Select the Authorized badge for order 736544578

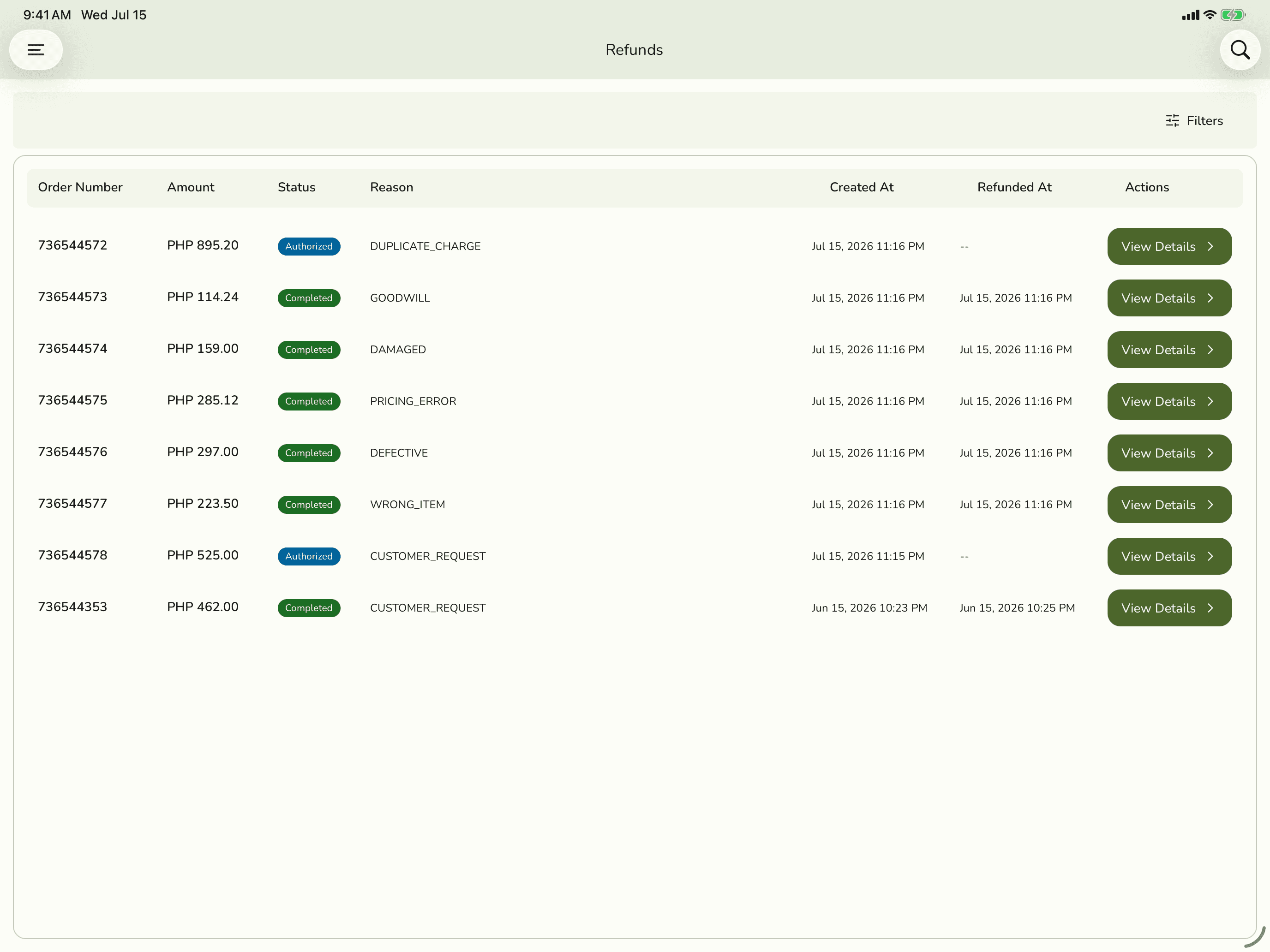point(309,556)
